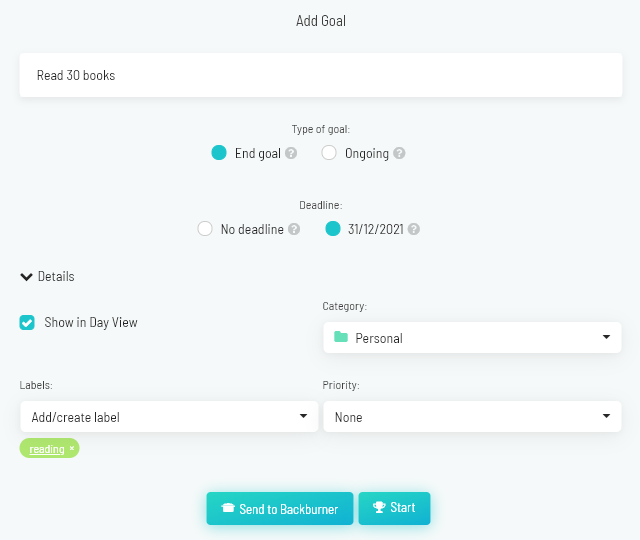Viewport: 640px width, 540px height.
Task: Click the End goal label text
Action: pyautogui.click(x=258, y=153)
